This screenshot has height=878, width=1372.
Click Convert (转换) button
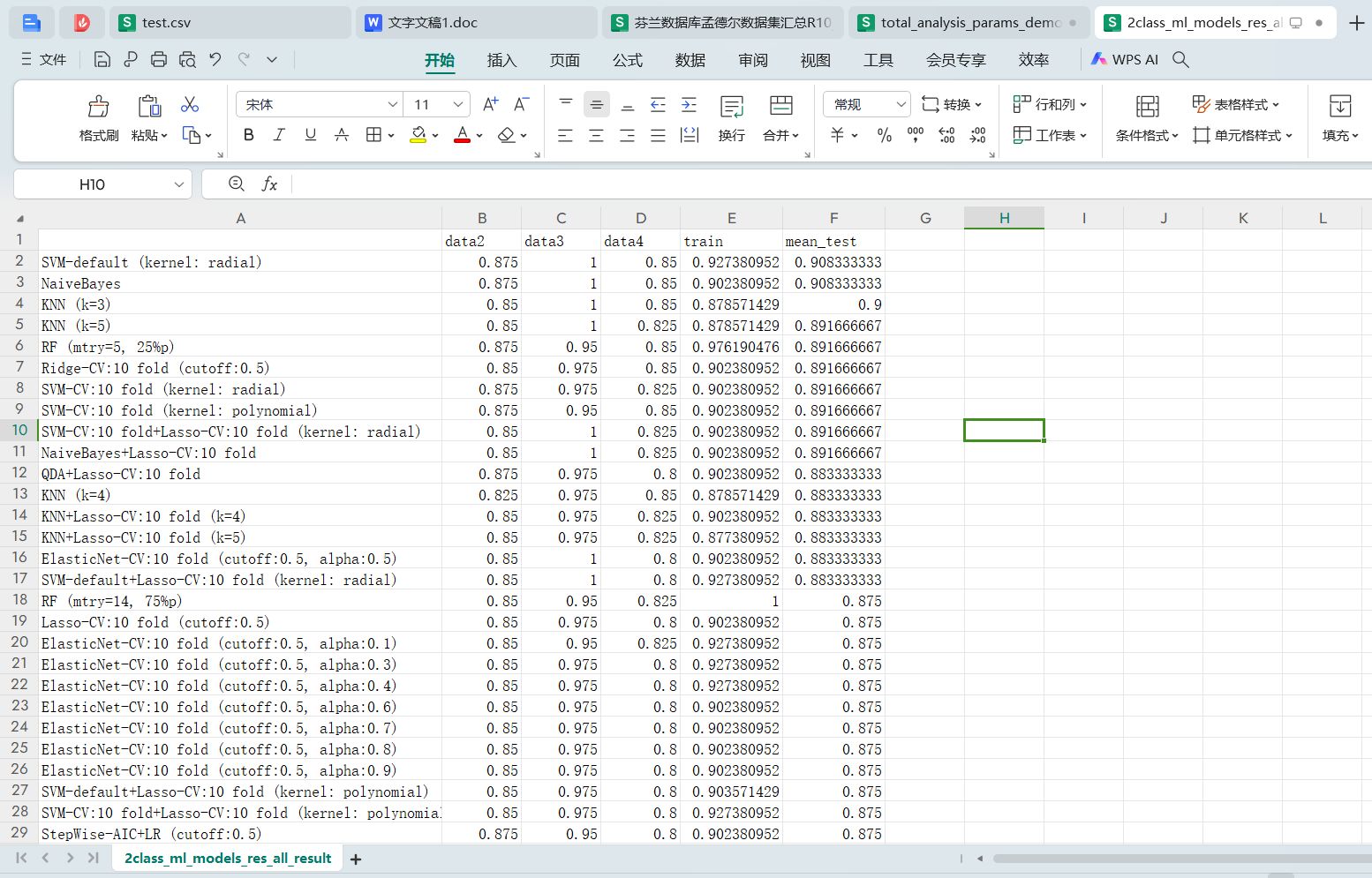point(951,104)
